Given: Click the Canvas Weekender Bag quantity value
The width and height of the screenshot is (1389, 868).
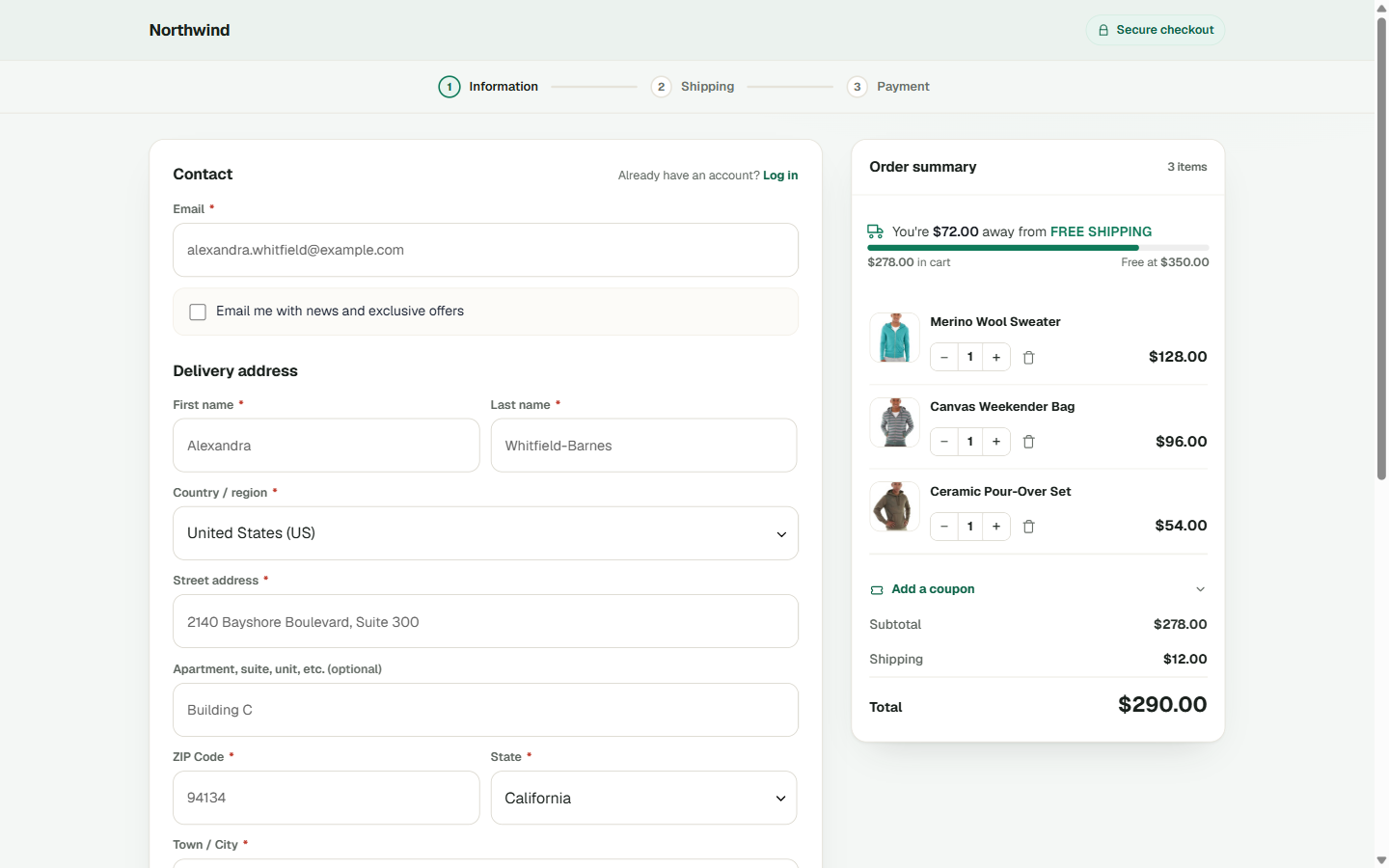Looking at the screenshot, I should click(x=970, y=442).
